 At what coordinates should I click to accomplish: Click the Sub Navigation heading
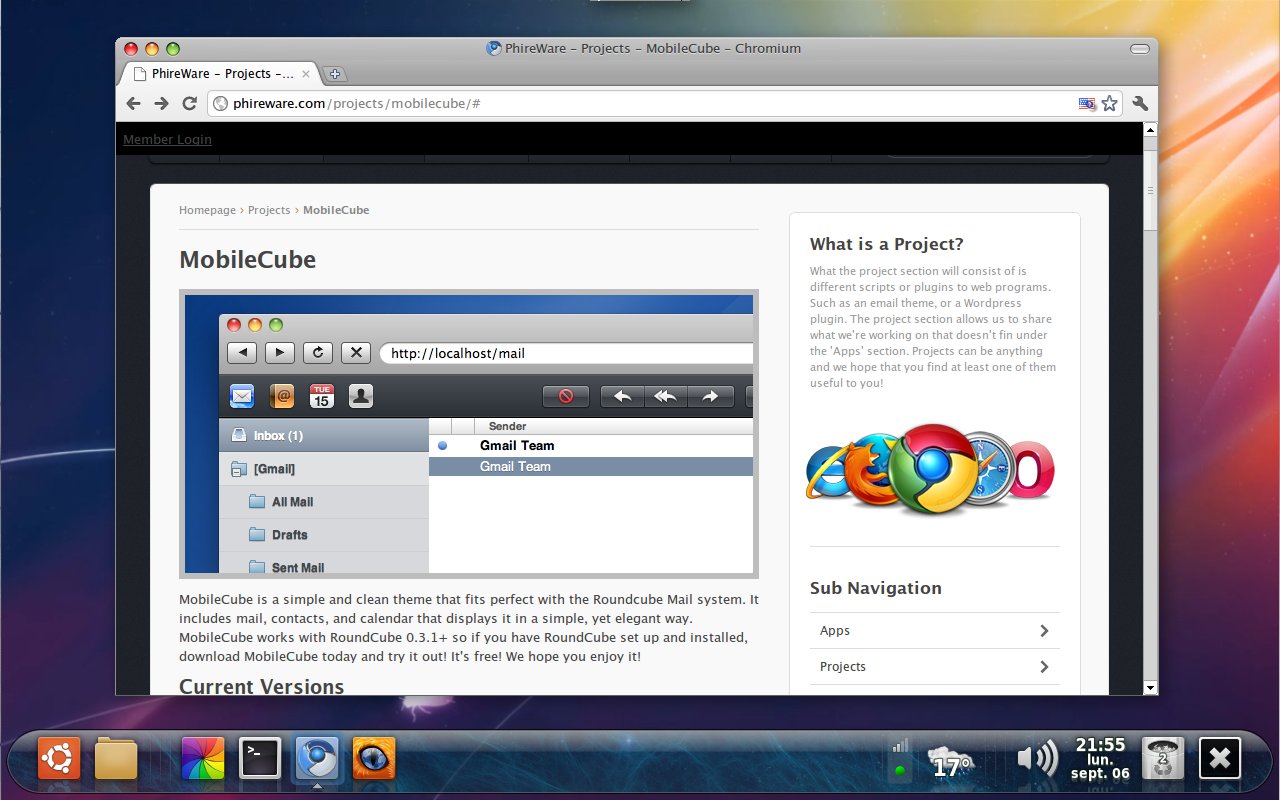876,588
